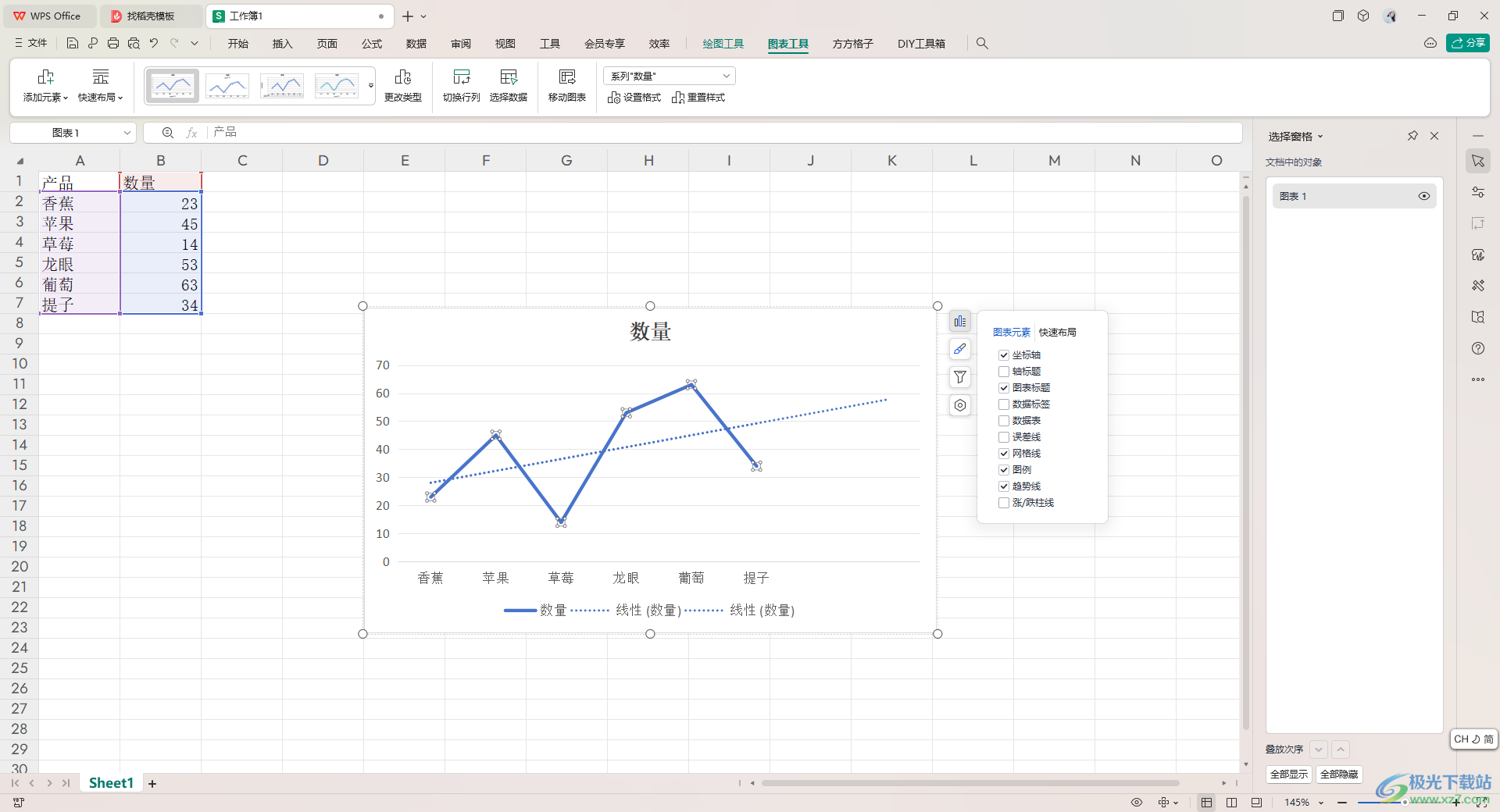Click the chart elements icon beside chart
1500x812 pixels.
(960, 321)
